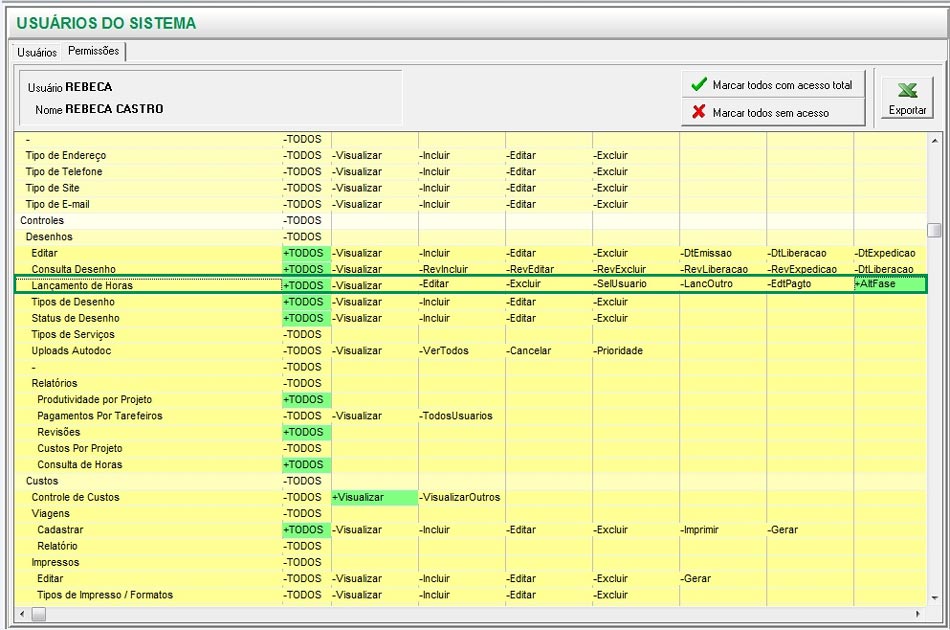This screenshot has width=950, height=630.
Task: Toggle -VisualizarOutros for Controle de Custos
Action: pos(460,497)
